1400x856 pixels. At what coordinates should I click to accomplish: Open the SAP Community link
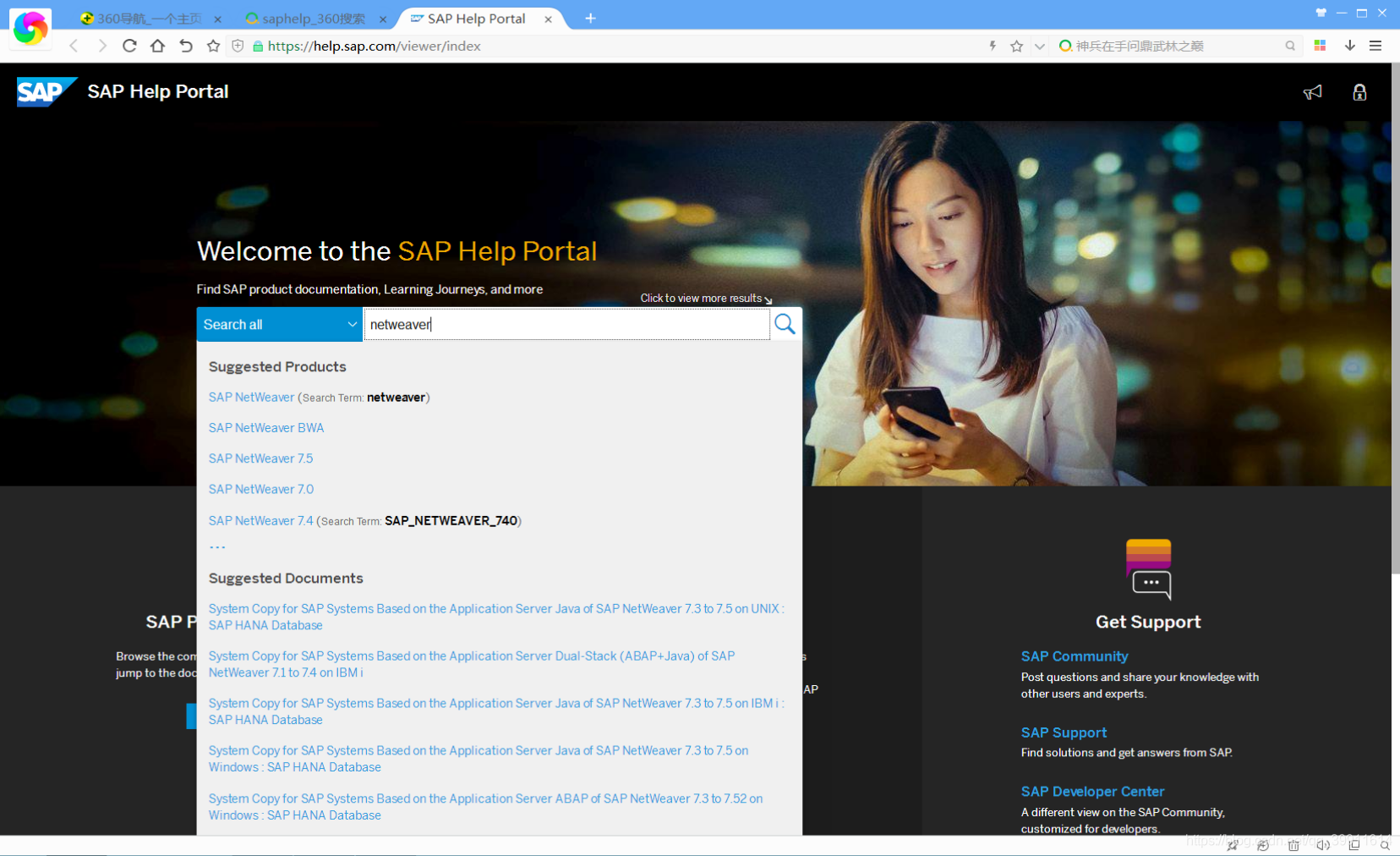tap(1075, 656)
